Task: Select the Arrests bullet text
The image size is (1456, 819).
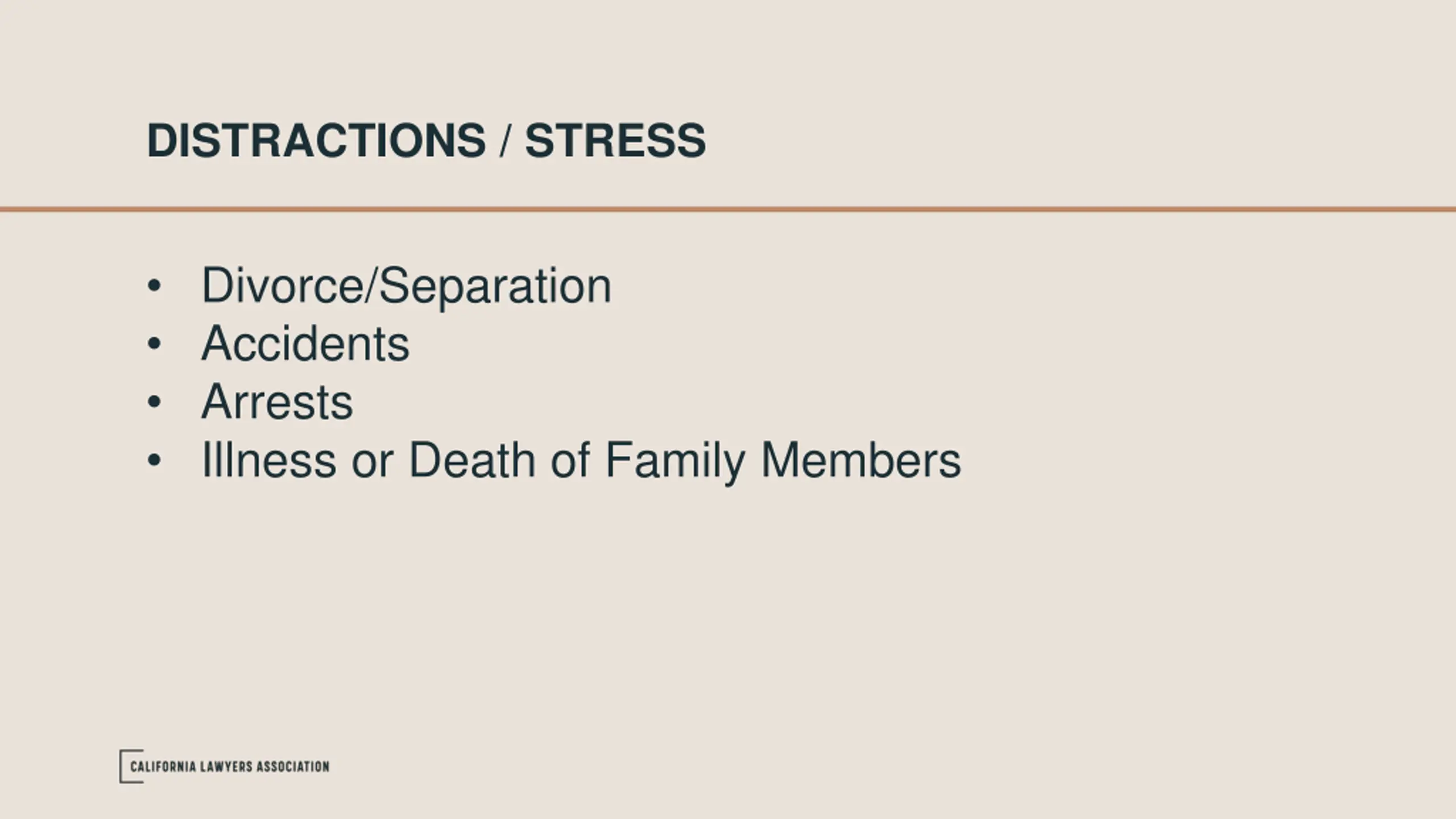Action: [278, 402]
